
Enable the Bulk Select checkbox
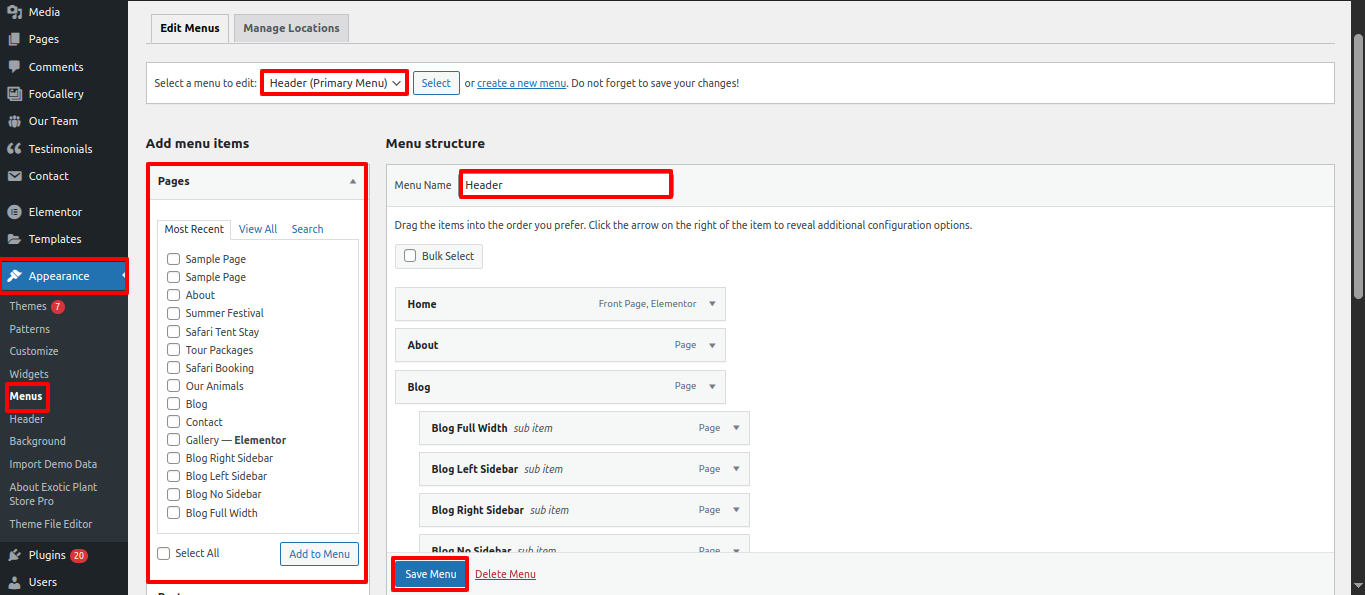tap(410, 256)
